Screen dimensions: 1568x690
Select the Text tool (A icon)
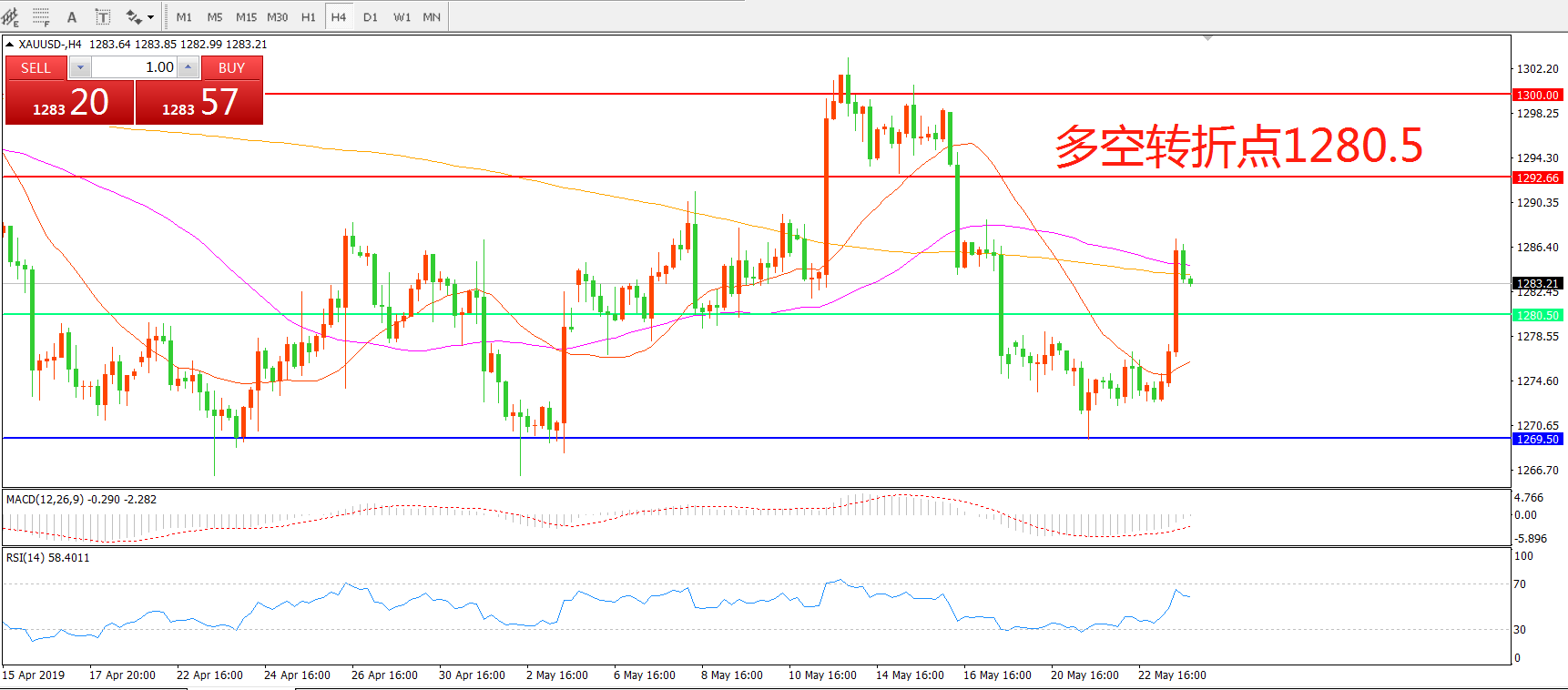[x=72, y=16]
